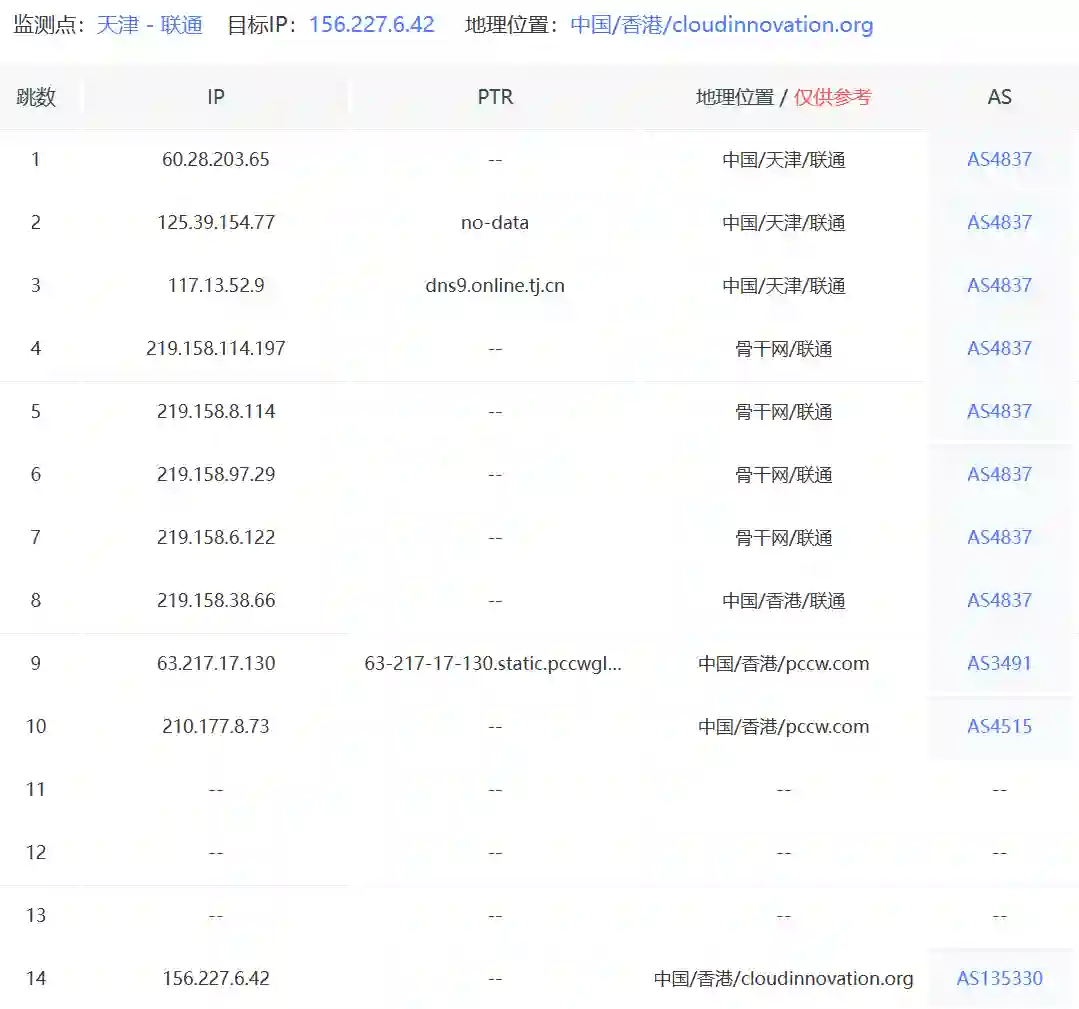Viewport: 1079px width, 1009px height.
Task: Open the 仅供参考 note in the header
Action: (834, 97)
